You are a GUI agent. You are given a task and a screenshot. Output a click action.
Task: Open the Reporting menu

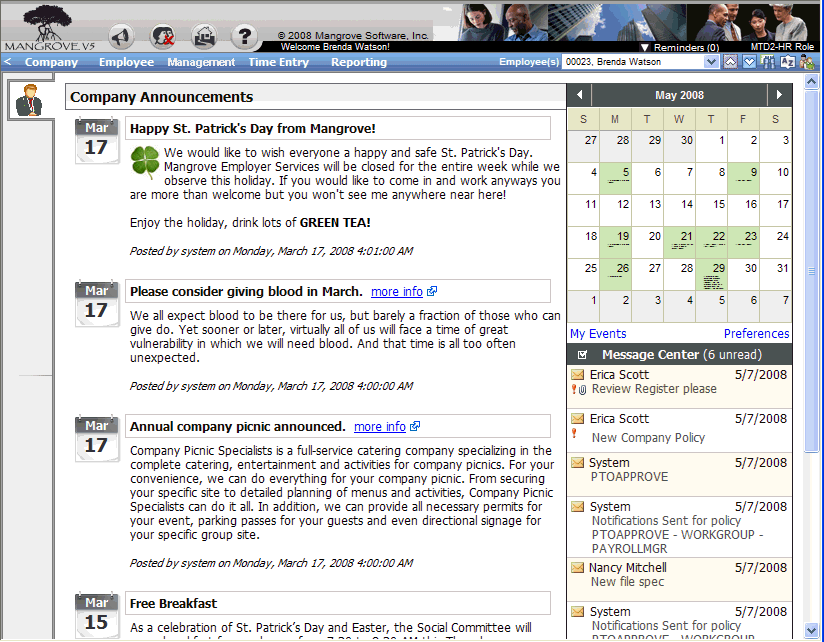[x=358, y=62]
